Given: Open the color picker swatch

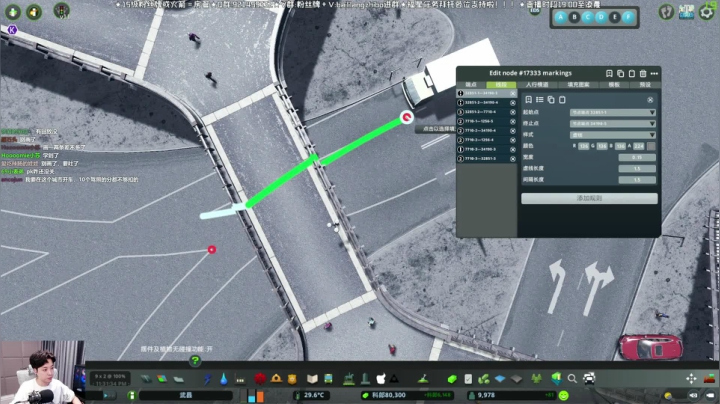Looking at the screenshot, I should tap(651, 146).
